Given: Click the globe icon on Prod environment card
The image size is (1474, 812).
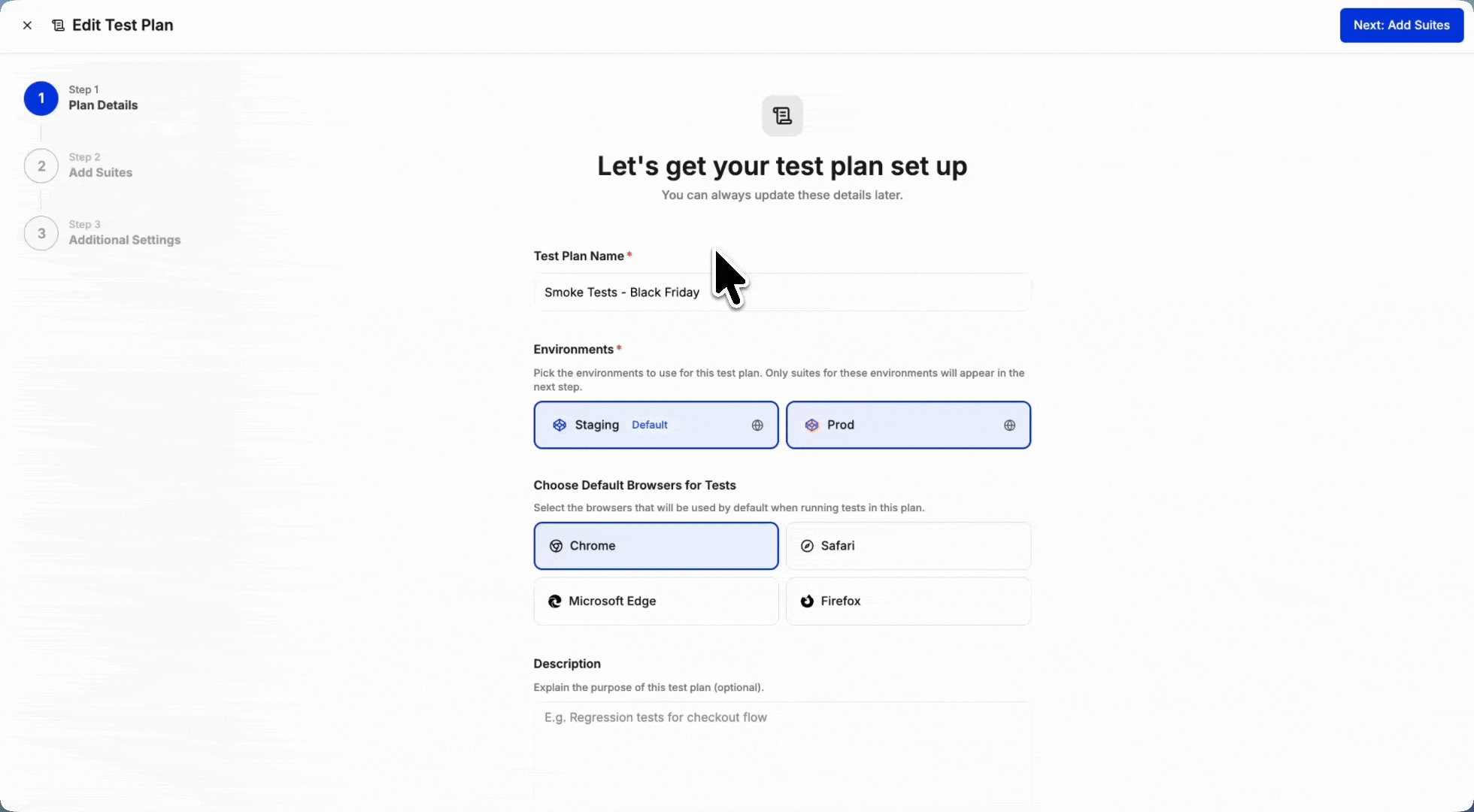Looking at the screenshot, I should pos(1009,425).
